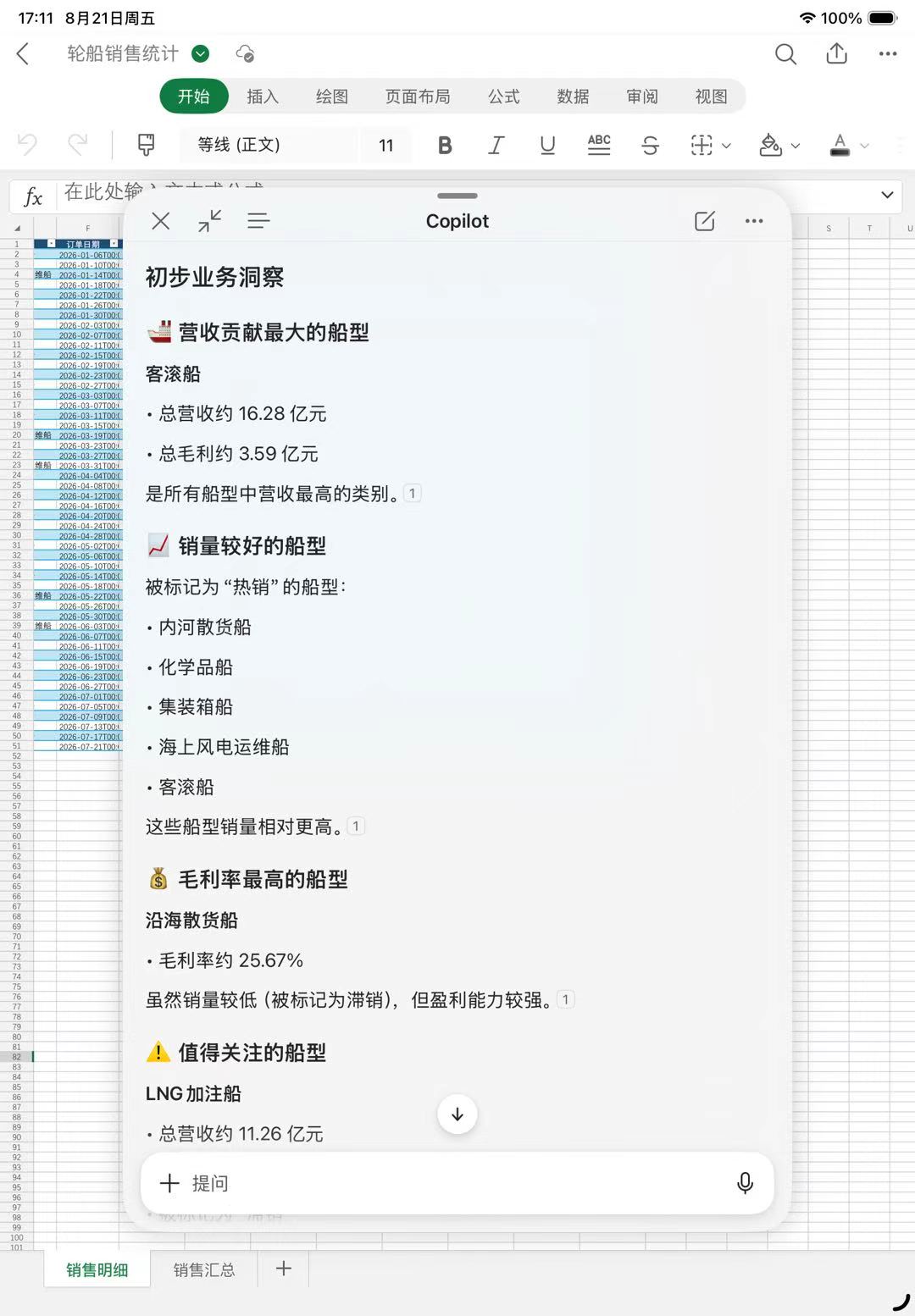
Task: Open citation 1 after 营收最高的类别
Action: click(x=413, y=493)
